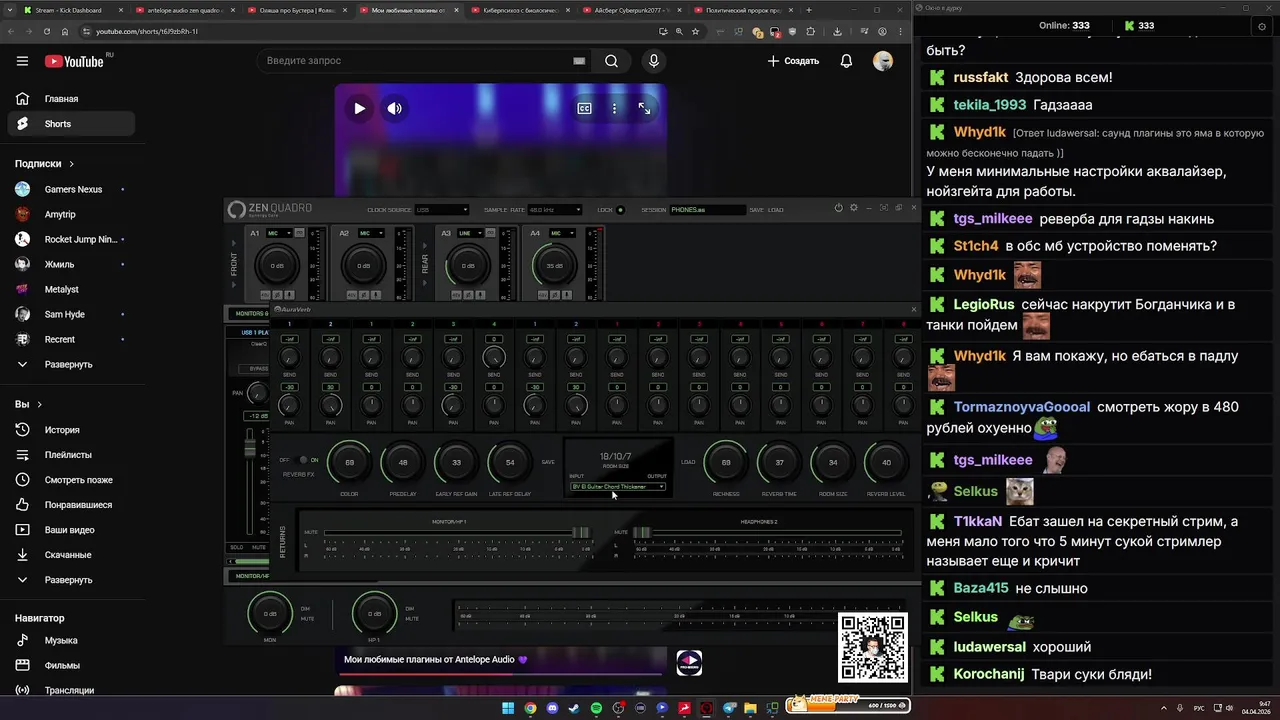This screenshot has width=1280, height=720.
Task: Click reverb SAVE preset button
Action: click(x=548, y=462)
